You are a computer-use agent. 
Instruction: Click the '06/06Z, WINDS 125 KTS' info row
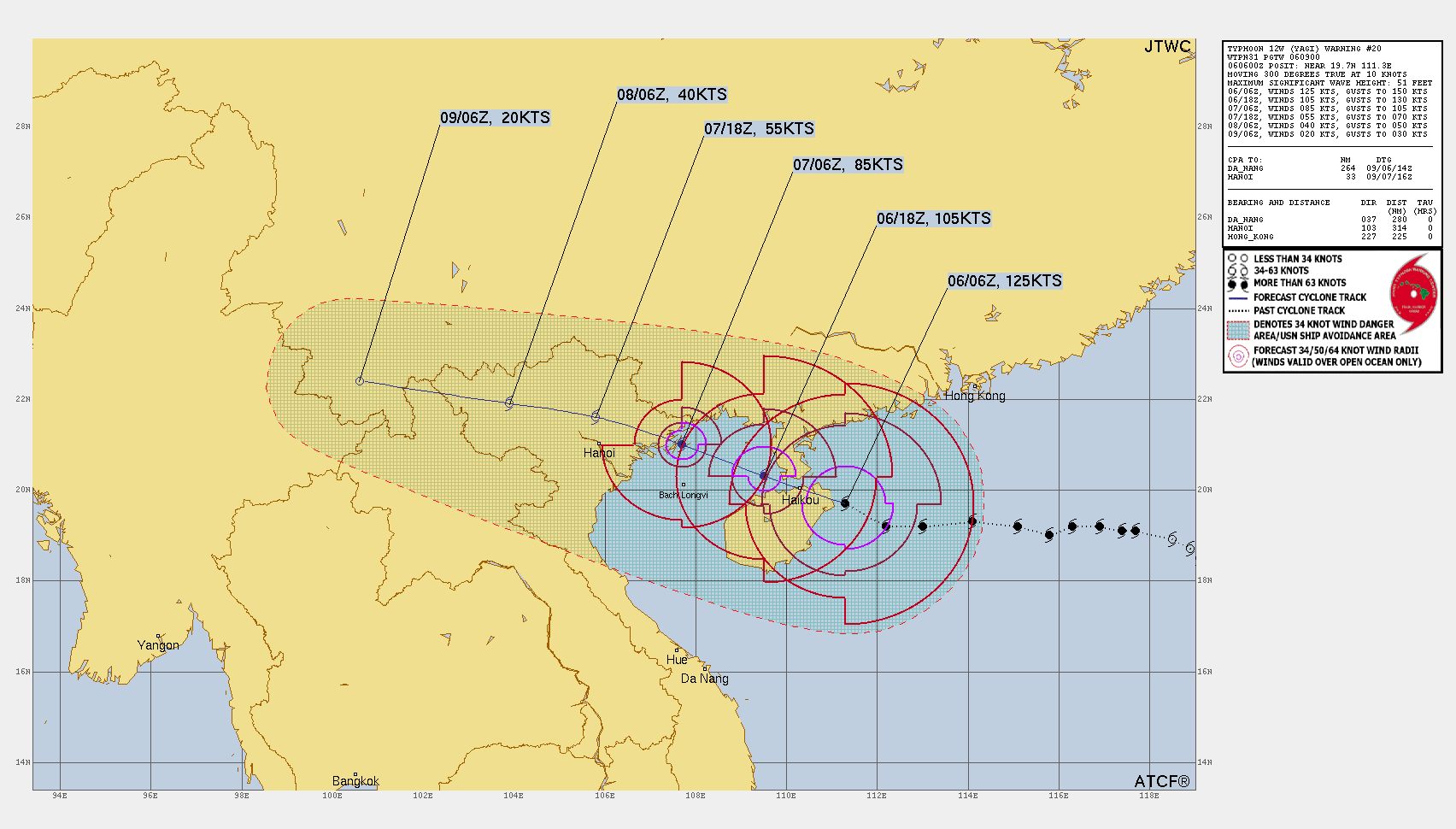1327,91
